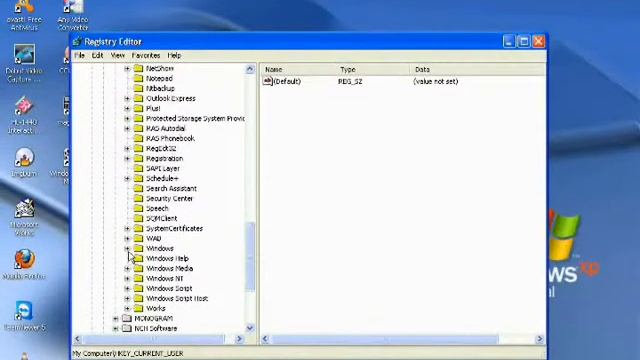Expand the WAB key
Viewport: 640px width, 360px height.
(x=127, y=238)
